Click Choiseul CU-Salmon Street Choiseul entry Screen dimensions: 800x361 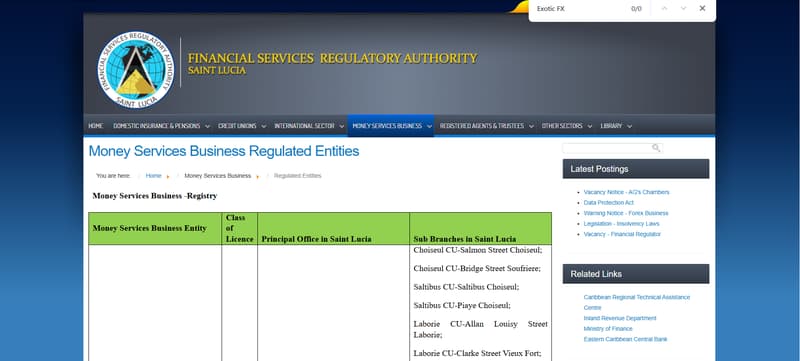[x=478, y=250]
